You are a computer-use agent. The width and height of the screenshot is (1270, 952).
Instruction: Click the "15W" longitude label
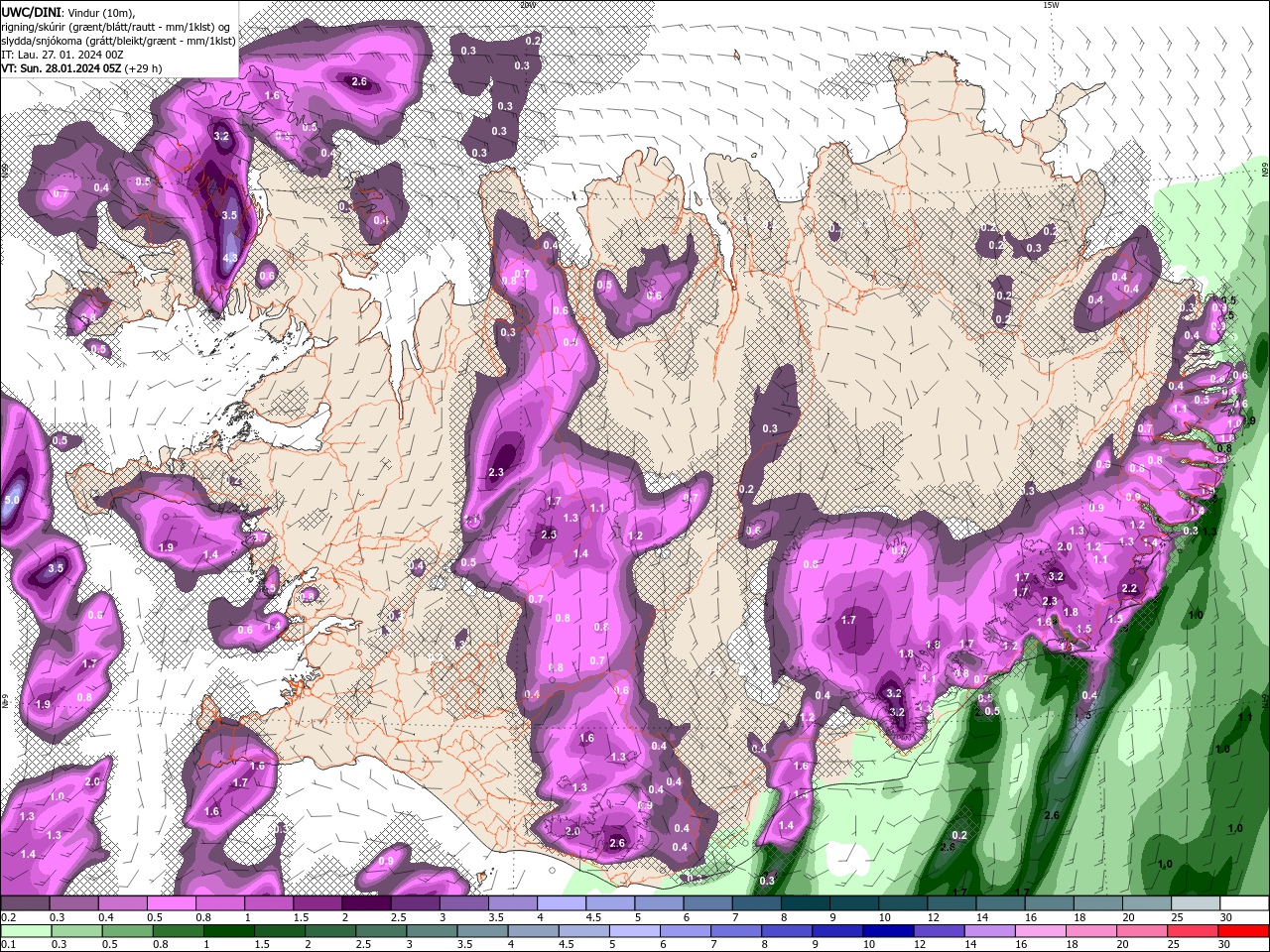pos(1051,5)
